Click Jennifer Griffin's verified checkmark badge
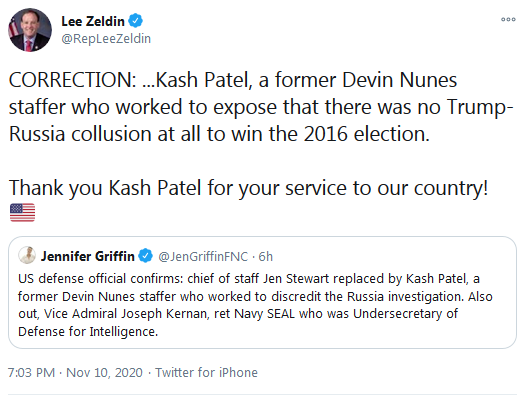 pyautogui.click(x=145, y=256)
